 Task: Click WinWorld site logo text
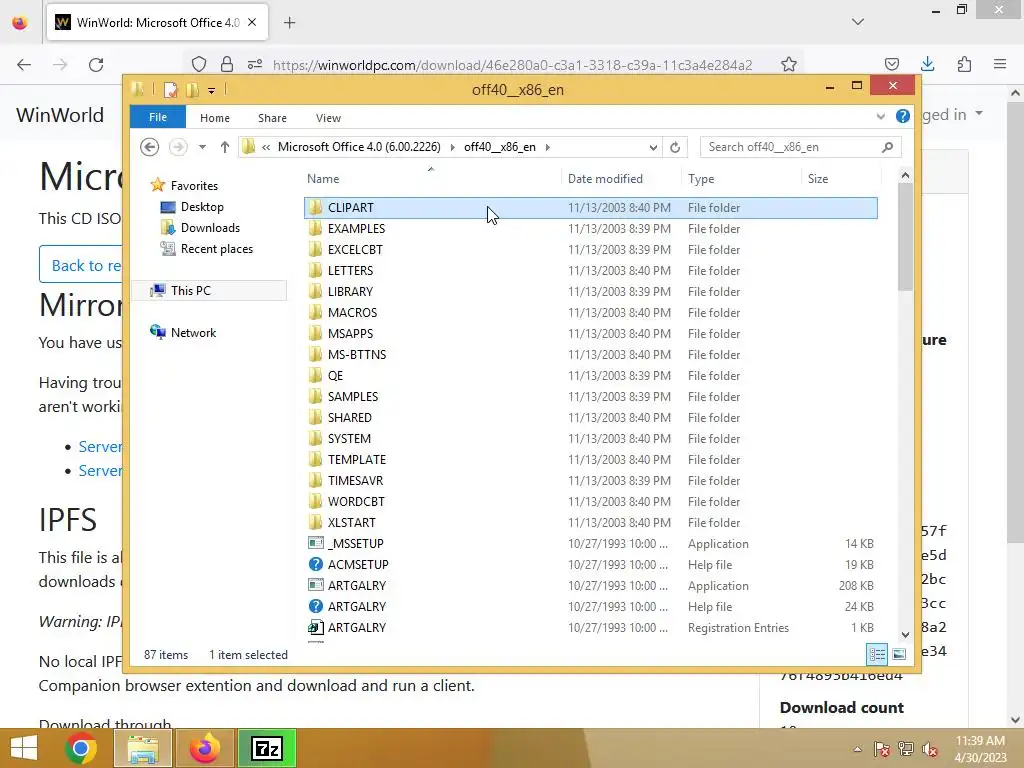[x=60, y=115]
